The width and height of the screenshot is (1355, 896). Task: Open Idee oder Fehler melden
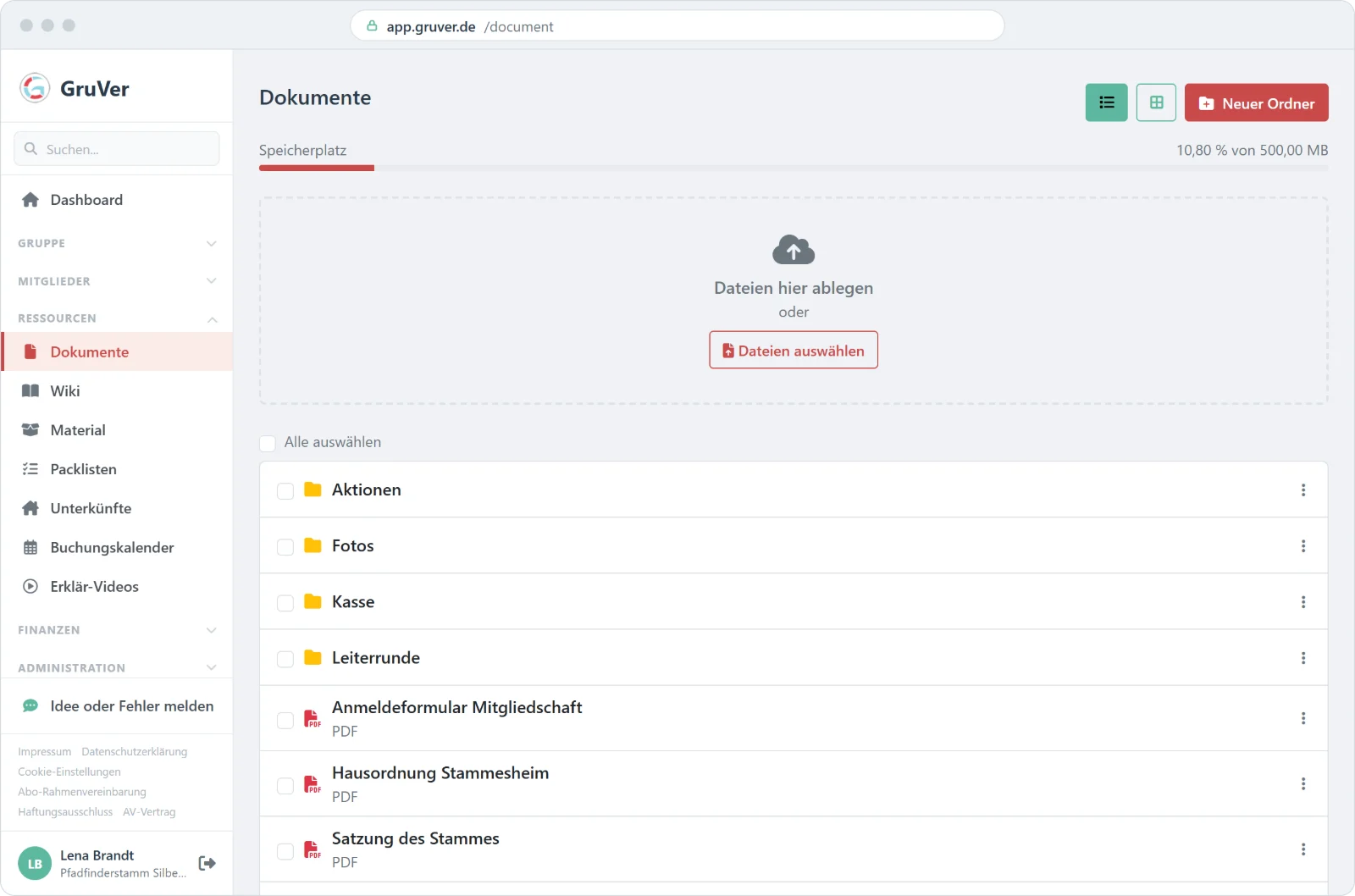point(117,706)
